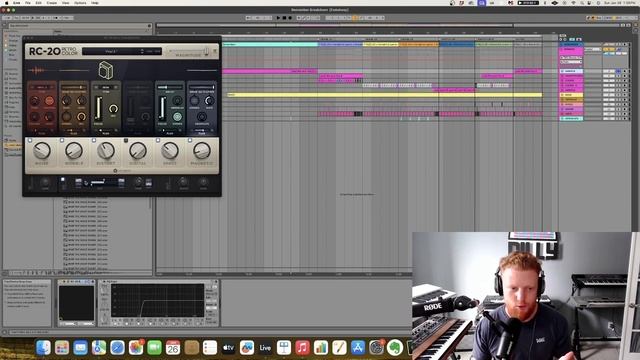The image size is (640, 360).
Task: Open the Create menu
Action: pos(52,3)
